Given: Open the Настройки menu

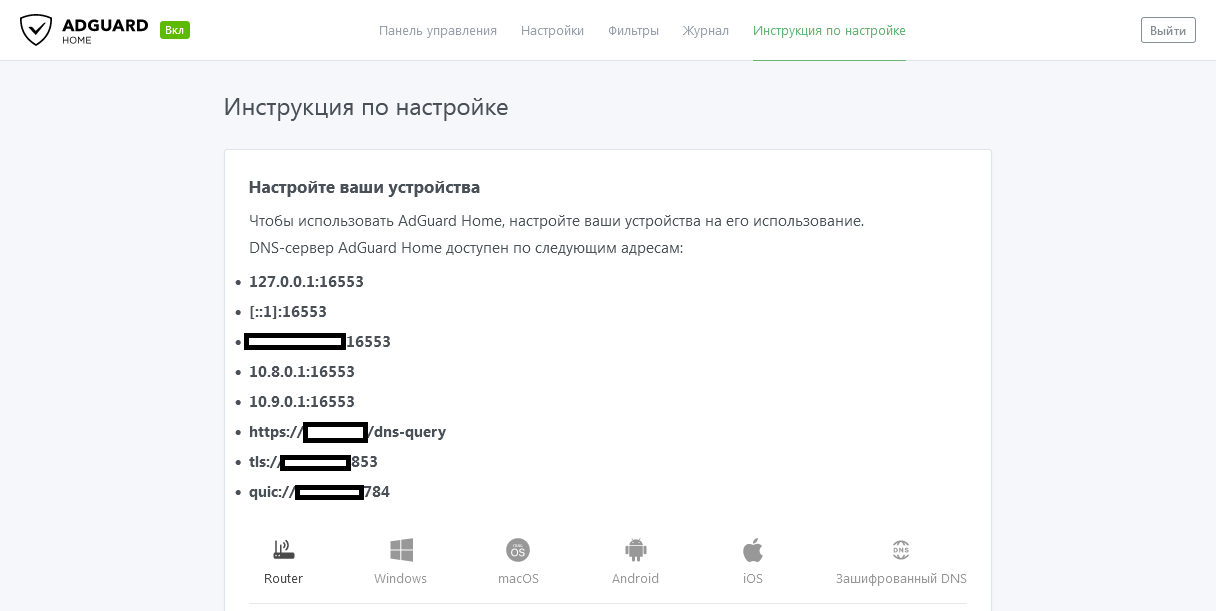Looking at the screenshot, I should click(552, 30).
